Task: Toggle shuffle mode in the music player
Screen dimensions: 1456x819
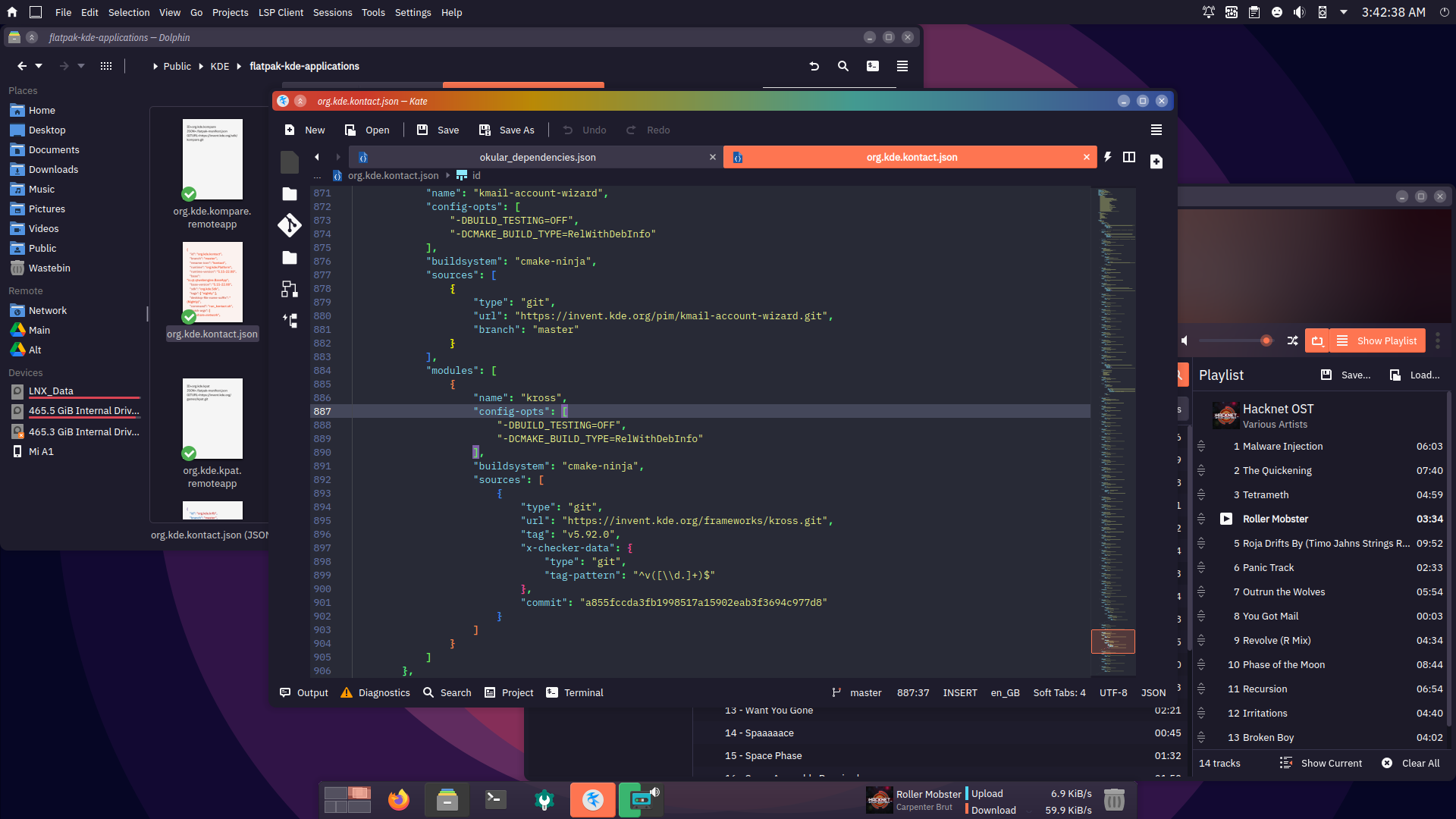Action: pos(1293,340)
